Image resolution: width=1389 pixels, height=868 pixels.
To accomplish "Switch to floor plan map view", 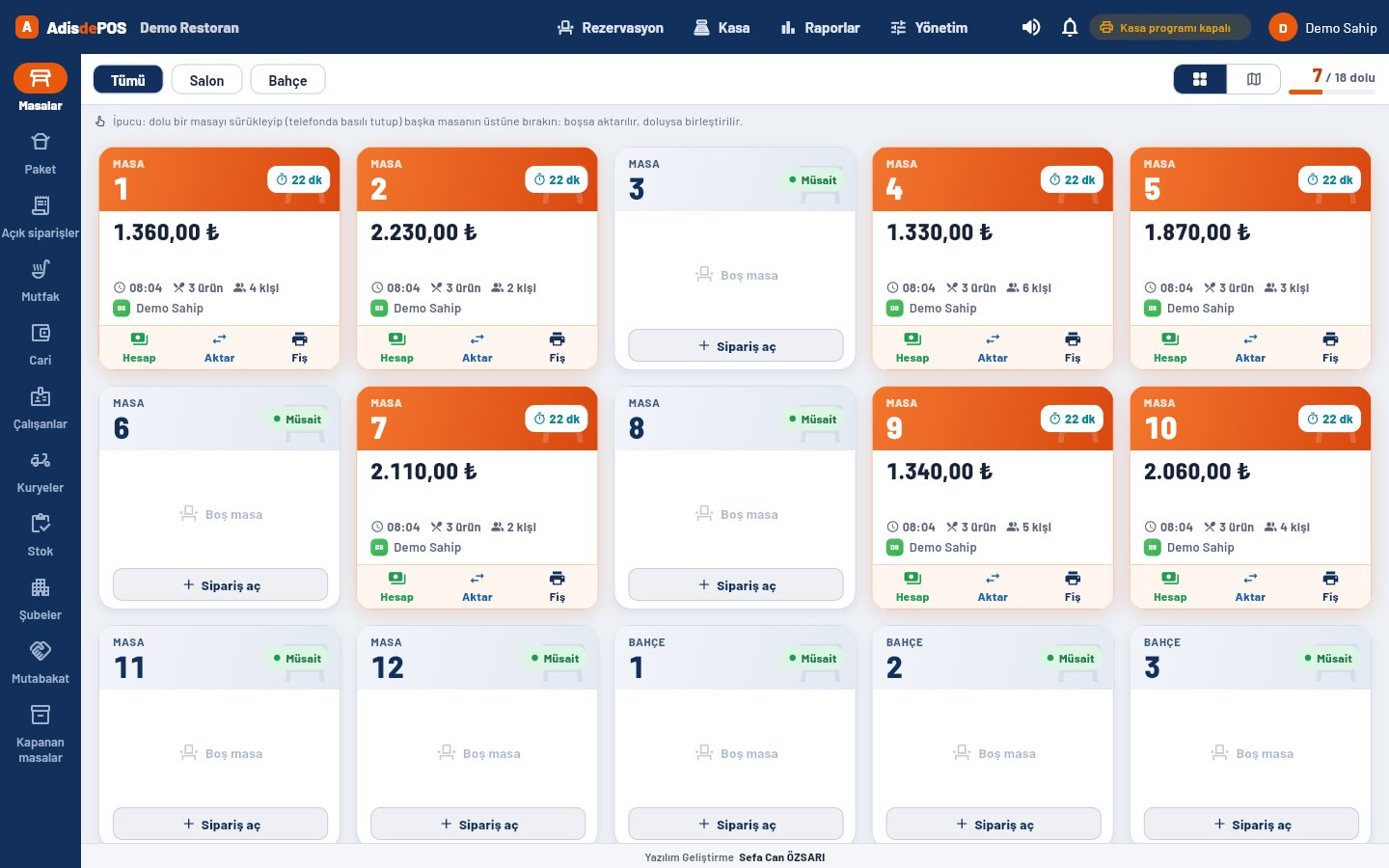I will point(1254,79).
